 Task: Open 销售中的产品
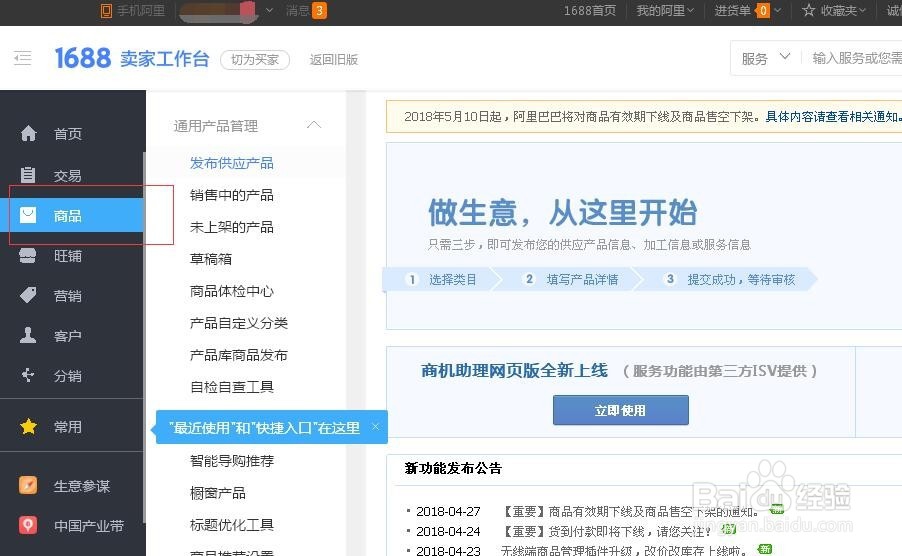tap(232, 195)
